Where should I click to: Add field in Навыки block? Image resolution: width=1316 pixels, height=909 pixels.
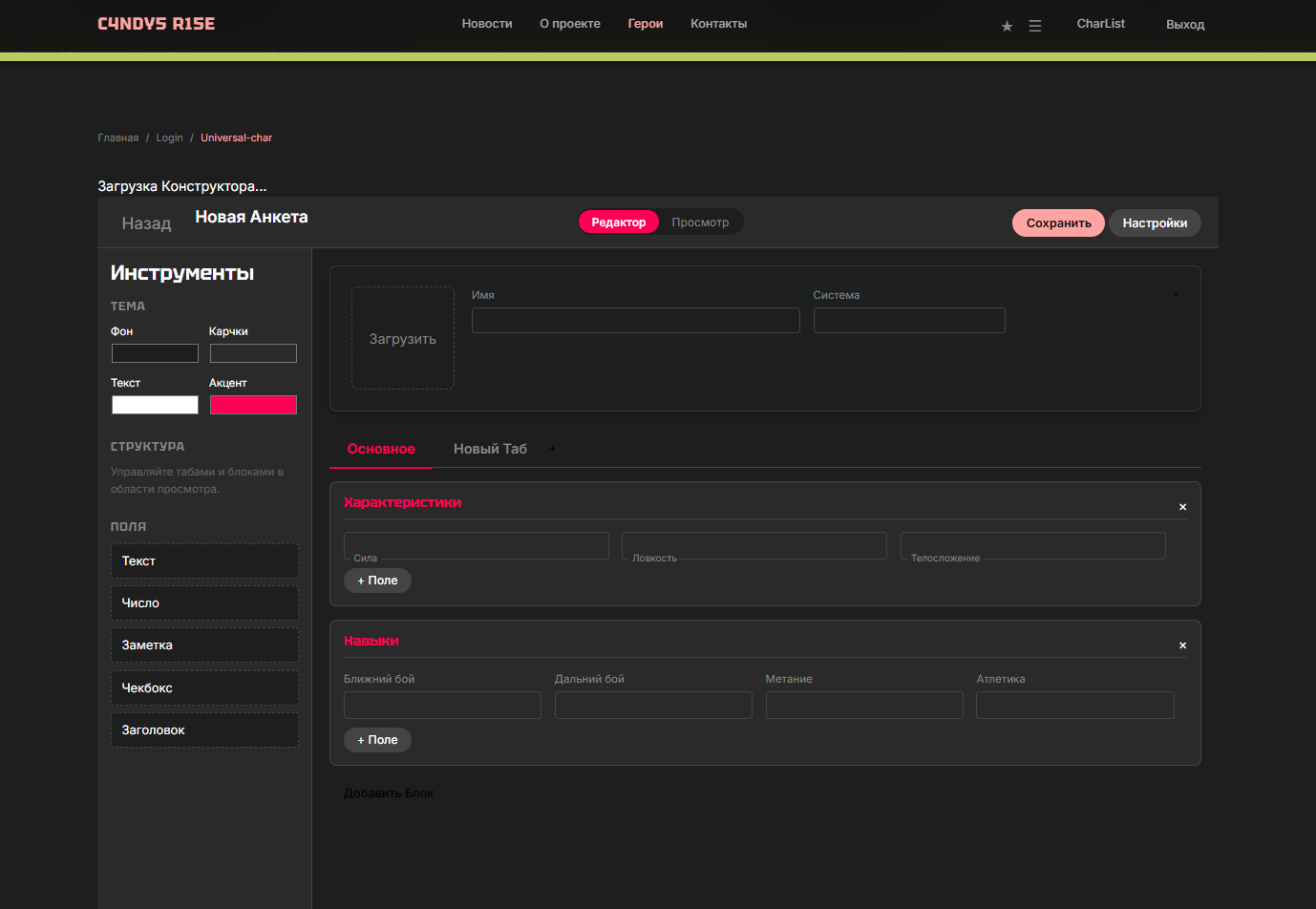click(377, 740)
